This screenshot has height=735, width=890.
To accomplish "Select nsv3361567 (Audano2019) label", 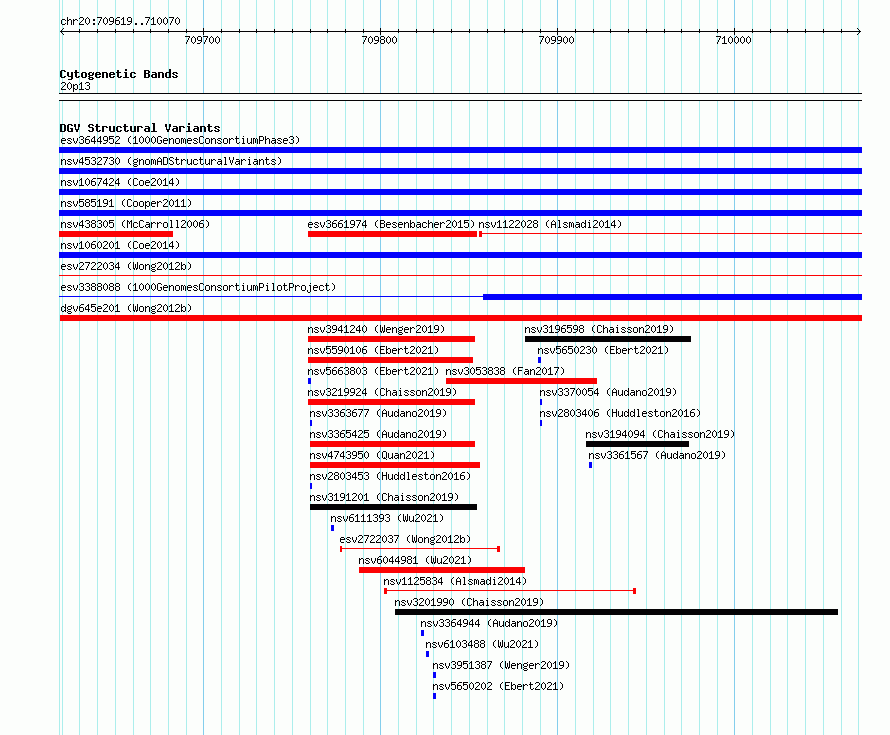I will (657, 455).
